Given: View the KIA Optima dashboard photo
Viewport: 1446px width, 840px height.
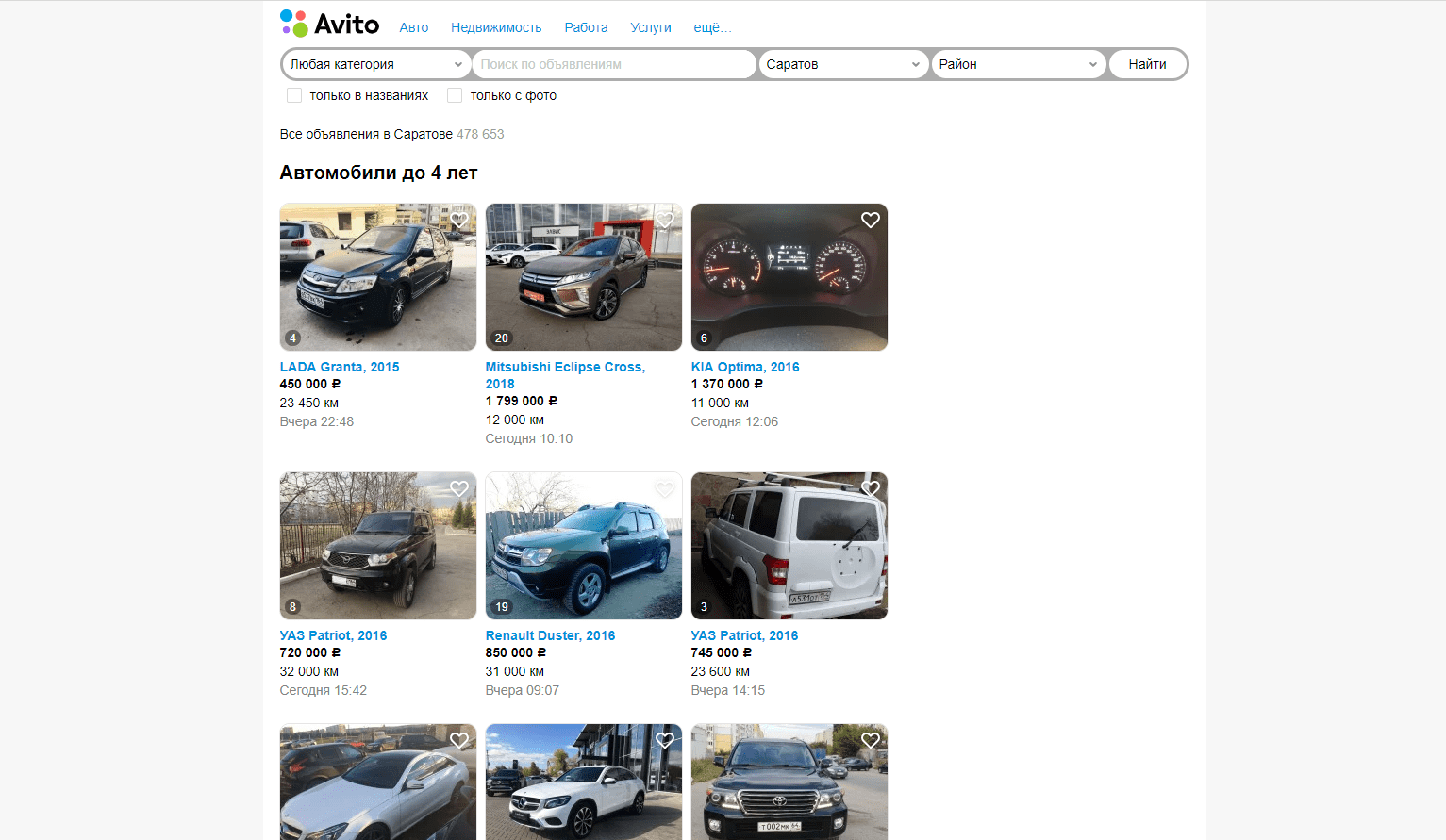Looking at the screenshot, I should click(789, 277).
